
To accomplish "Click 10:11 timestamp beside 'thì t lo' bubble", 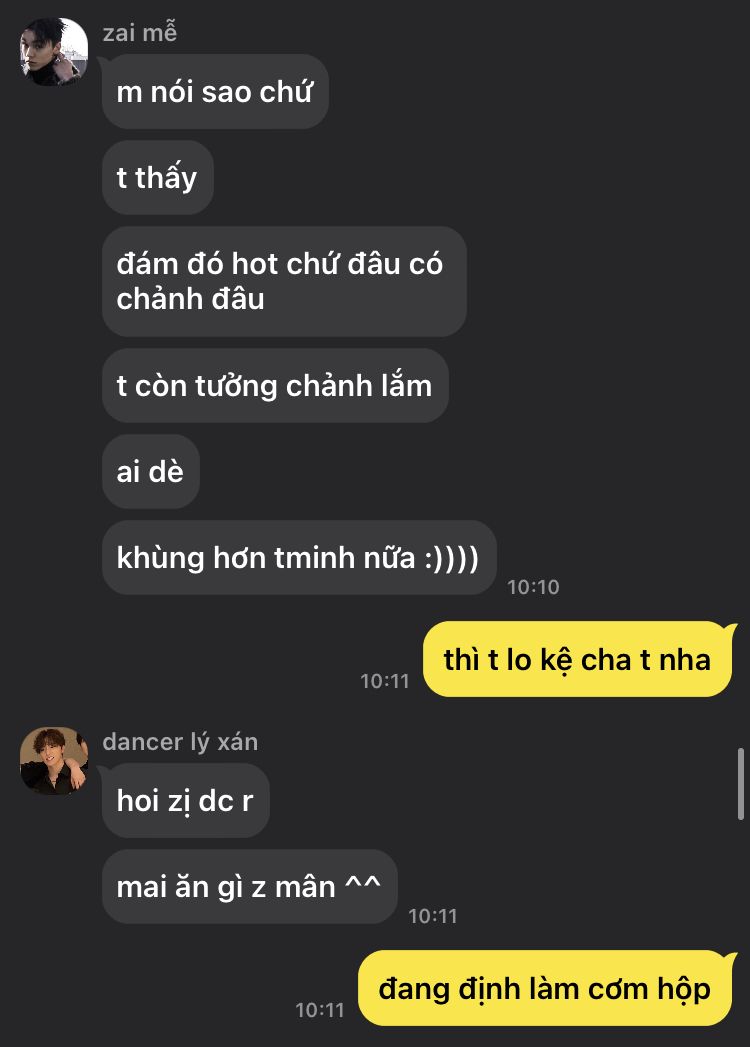I will click(385, 681).
